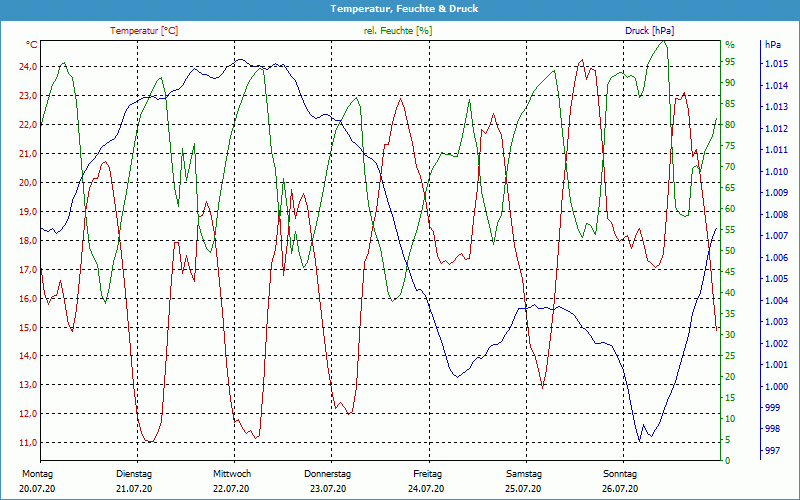The image size is (800, 500).
Task: Click the '22,0' temperature axis value
Action: click(28, 125)
